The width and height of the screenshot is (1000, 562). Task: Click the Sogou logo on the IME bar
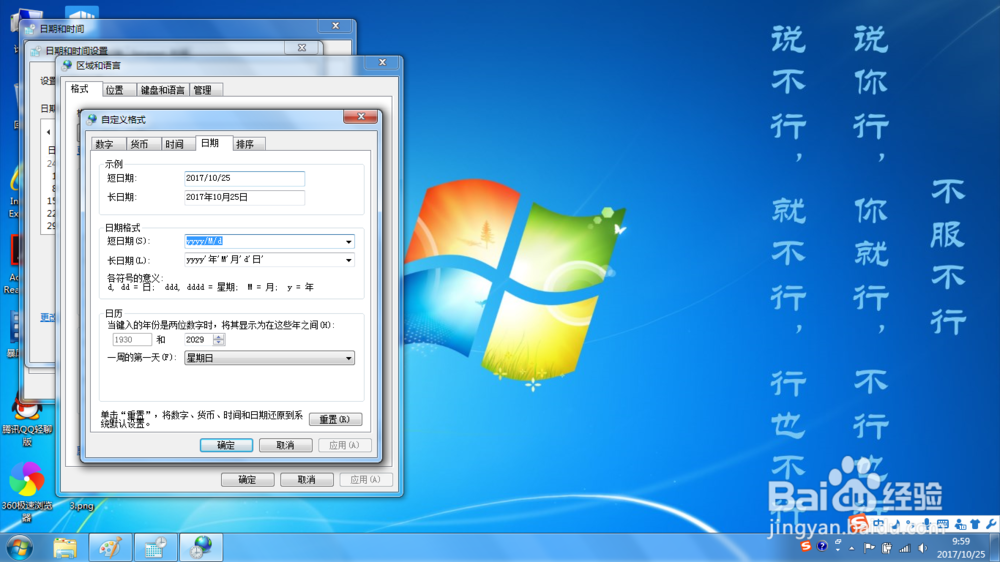click(x=858, y=524)
